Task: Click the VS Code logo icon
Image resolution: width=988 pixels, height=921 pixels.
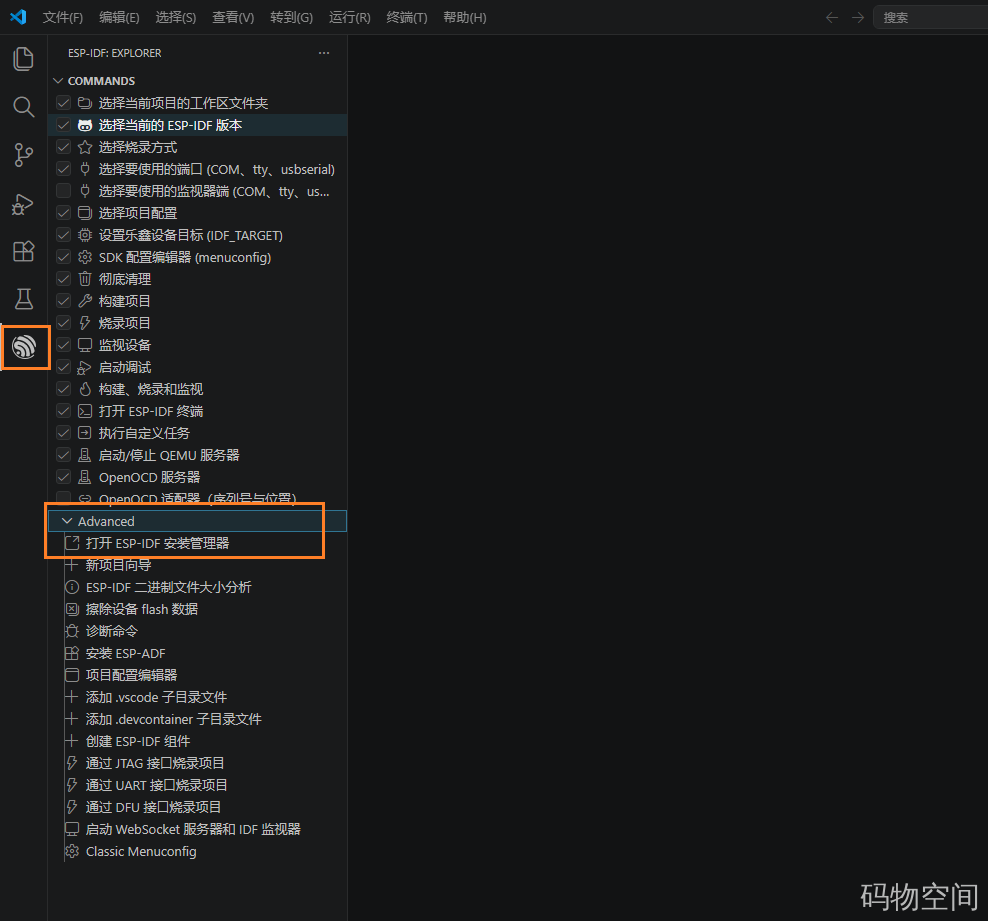Action: coord(18,17)
